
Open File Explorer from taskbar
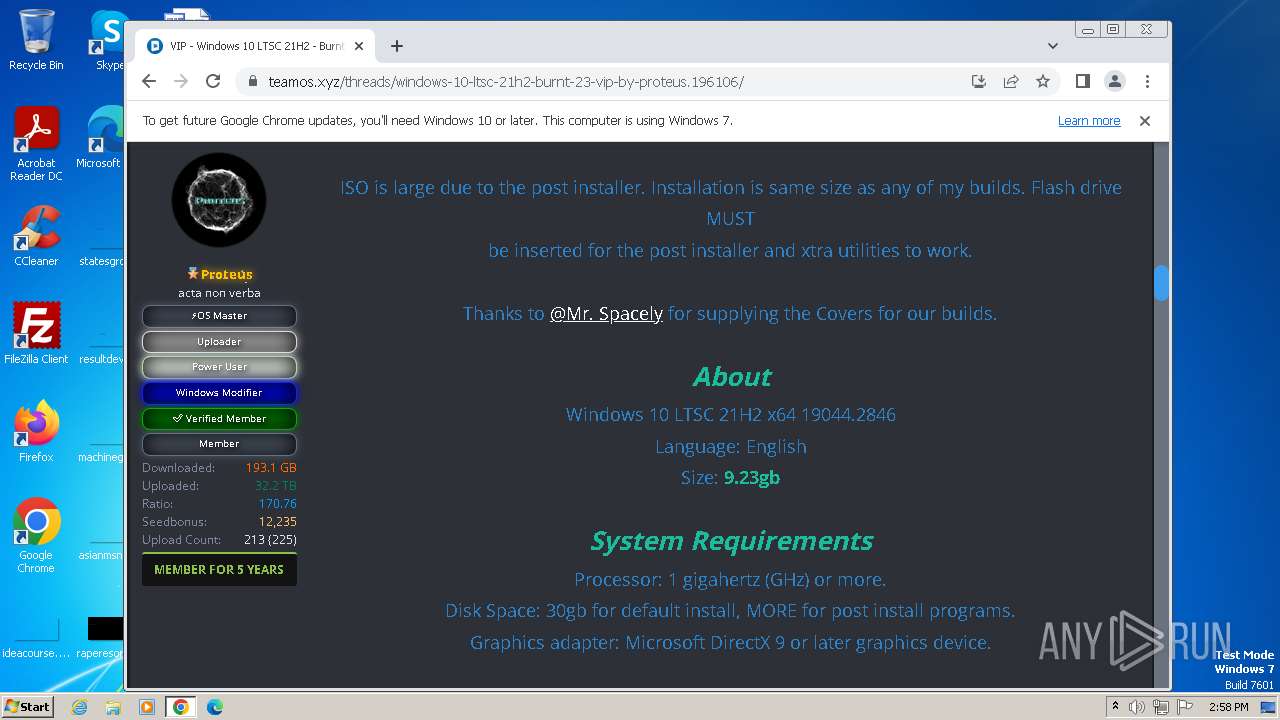click(x=113, y=707)
